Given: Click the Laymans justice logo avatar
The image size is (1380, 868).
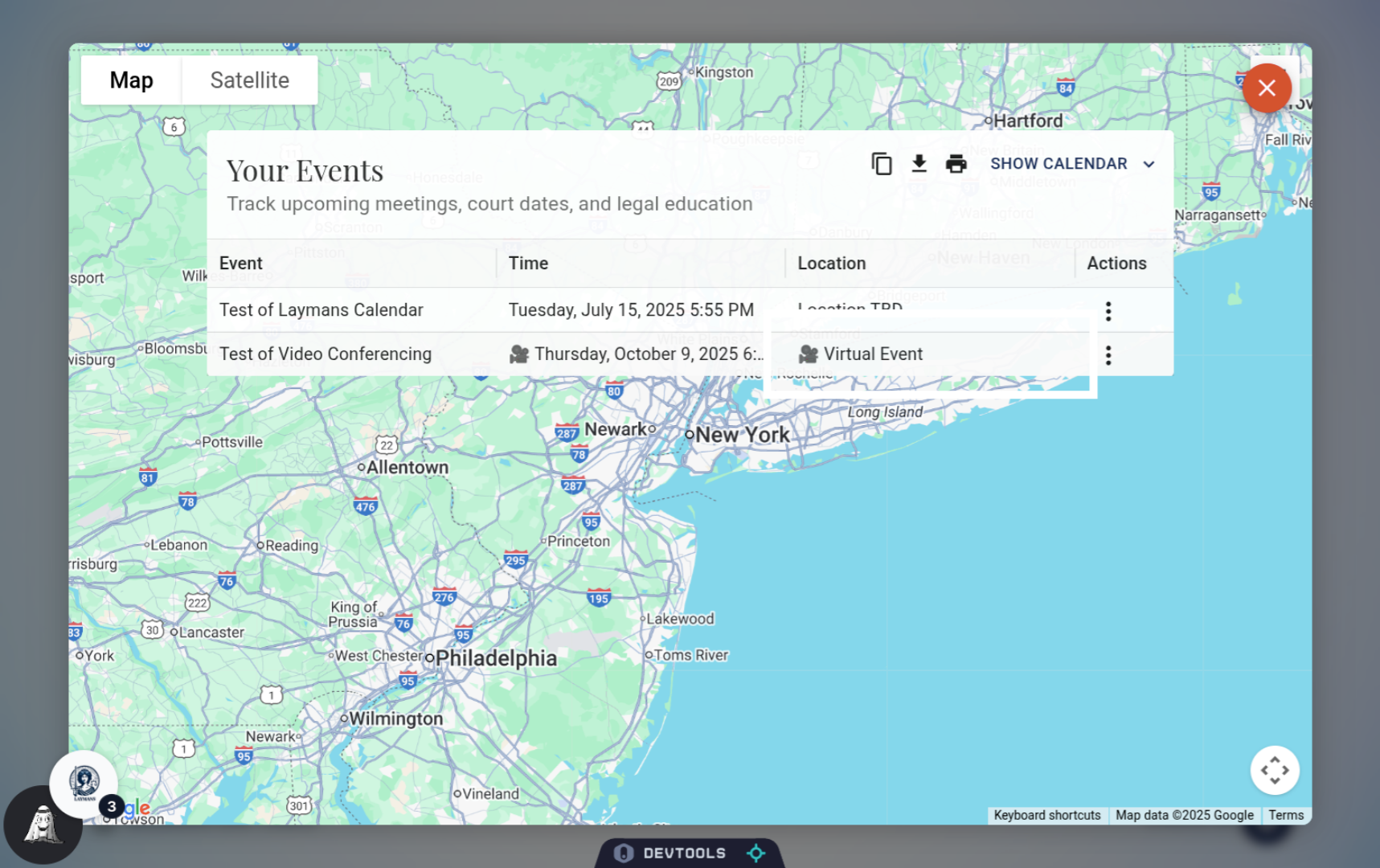Looking at the screenshot, I should [84, 784].
